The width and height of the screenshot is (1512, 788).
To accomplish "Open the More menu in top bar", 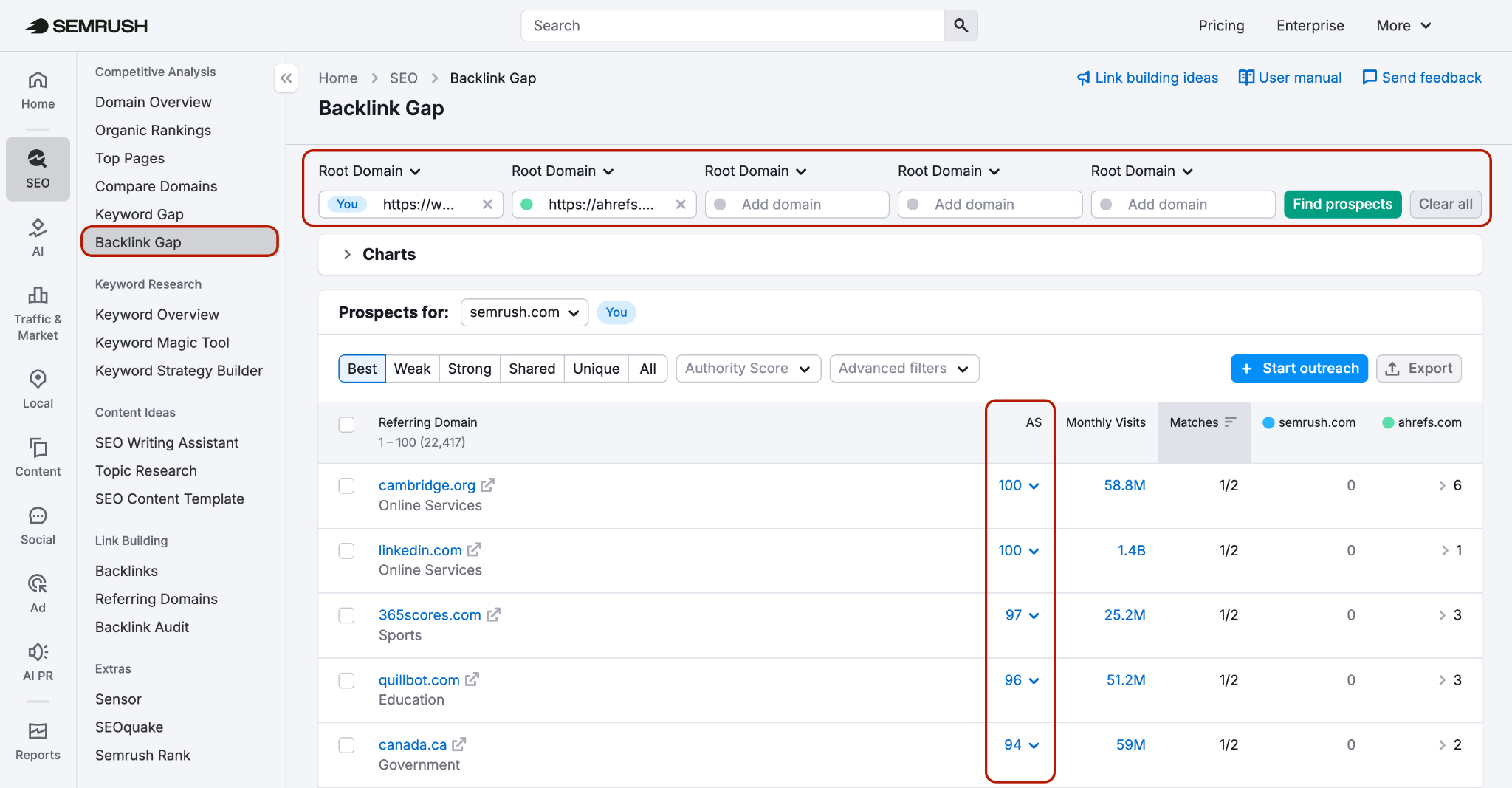I will [x=1403, y=26].
